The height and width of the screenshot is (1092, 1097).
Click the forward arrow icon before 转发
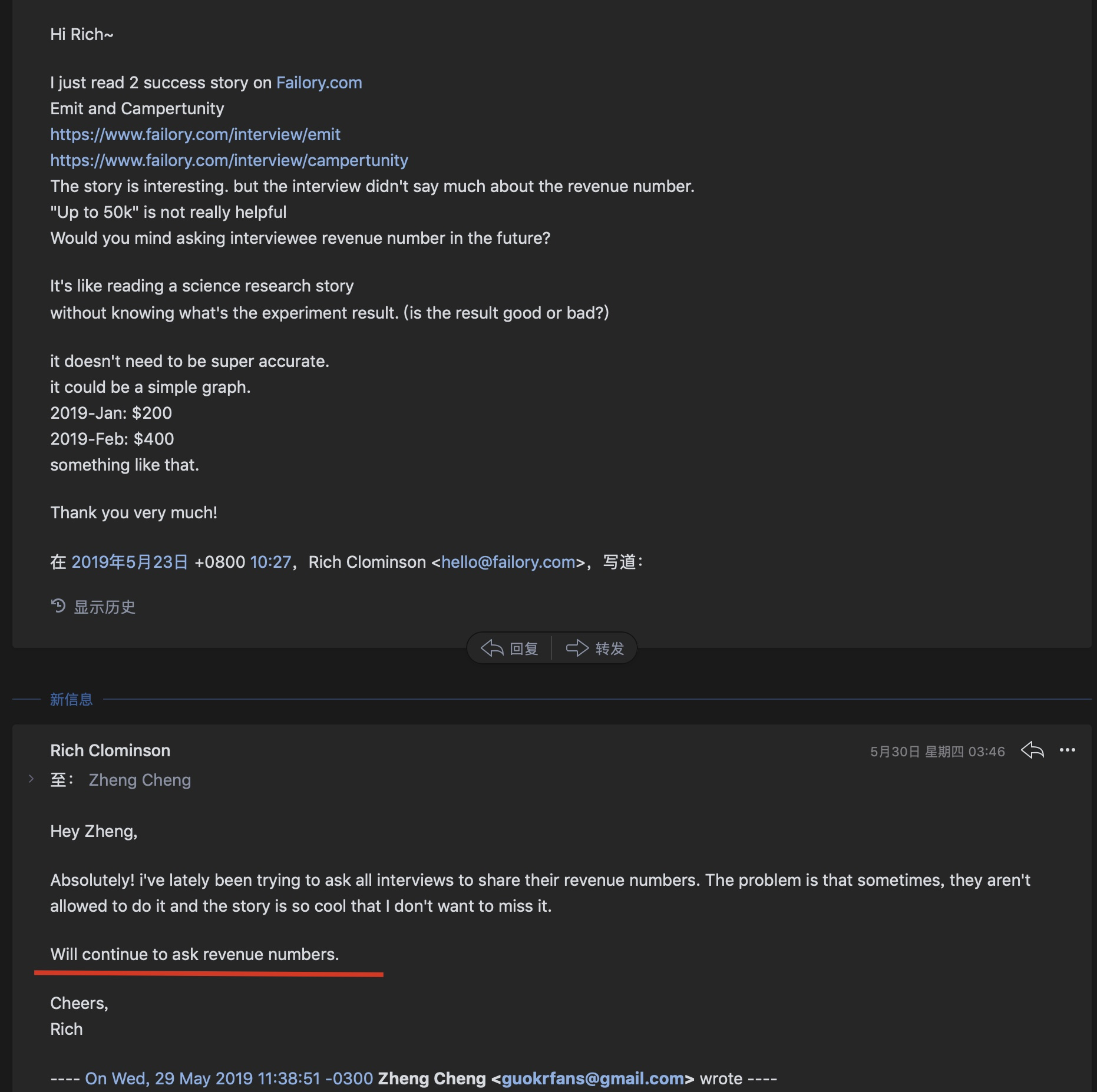tap(577, 648)
